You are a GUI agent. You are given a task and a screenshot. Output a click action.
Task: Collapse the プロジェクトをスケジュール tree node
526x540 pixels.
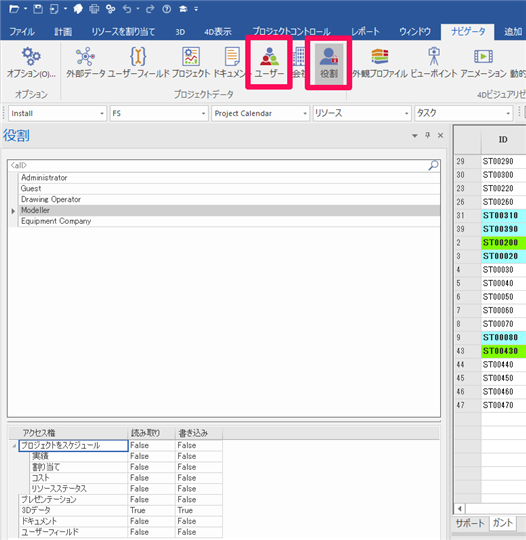click(14, 446)
